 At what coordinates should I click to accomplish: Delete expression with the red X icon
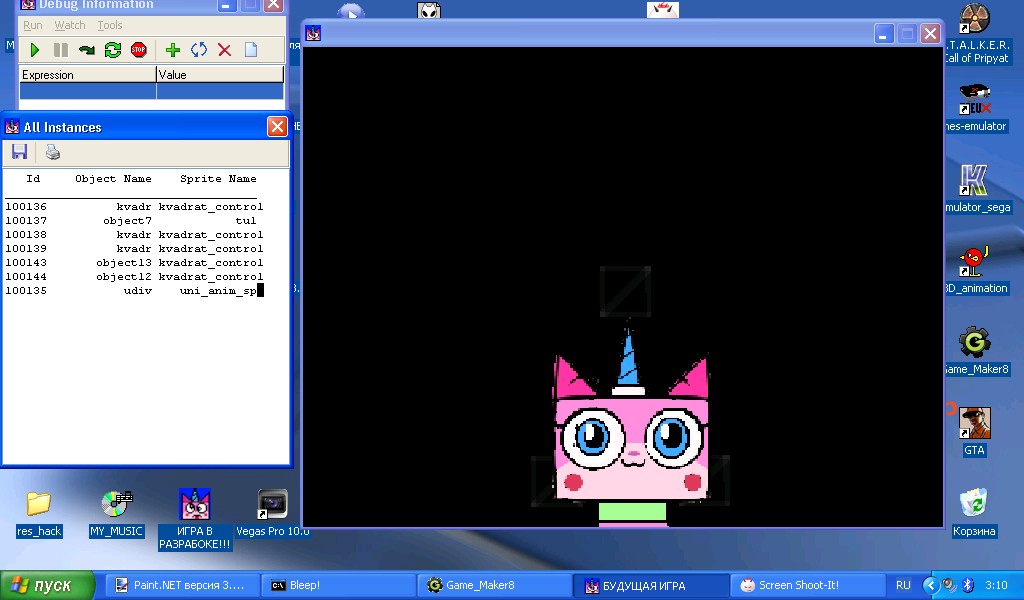[224, 50]
